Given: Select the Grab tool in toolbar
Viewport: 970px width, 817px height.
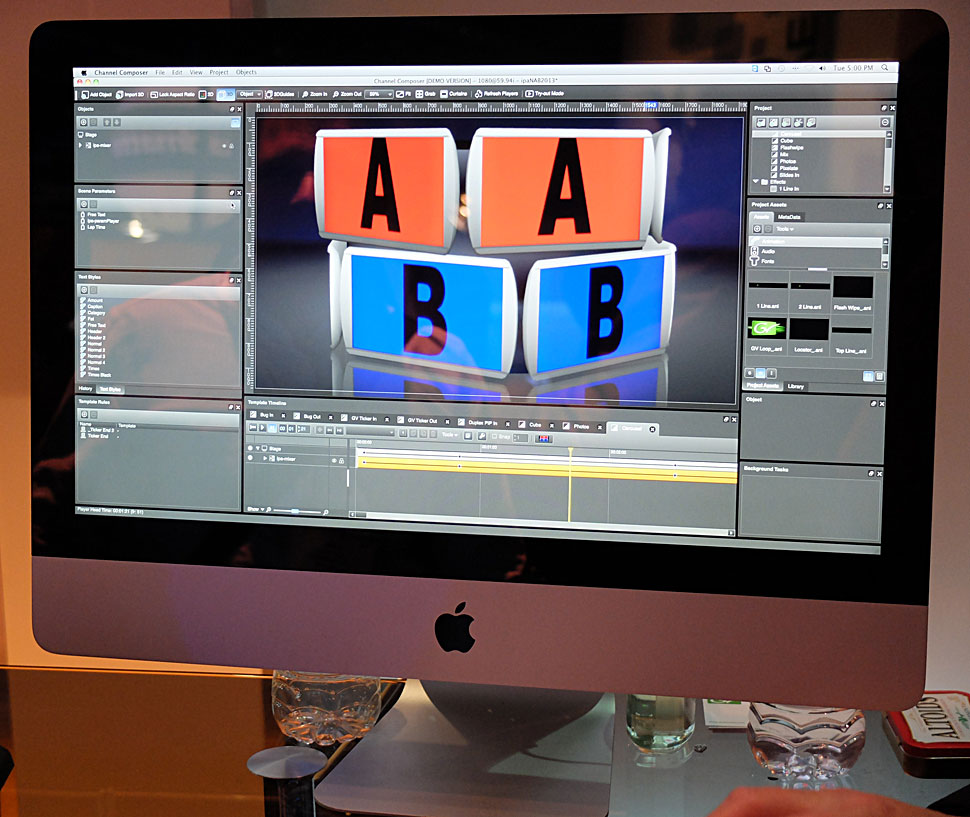Looking at the screenshot, I should (x=418, y=94).
